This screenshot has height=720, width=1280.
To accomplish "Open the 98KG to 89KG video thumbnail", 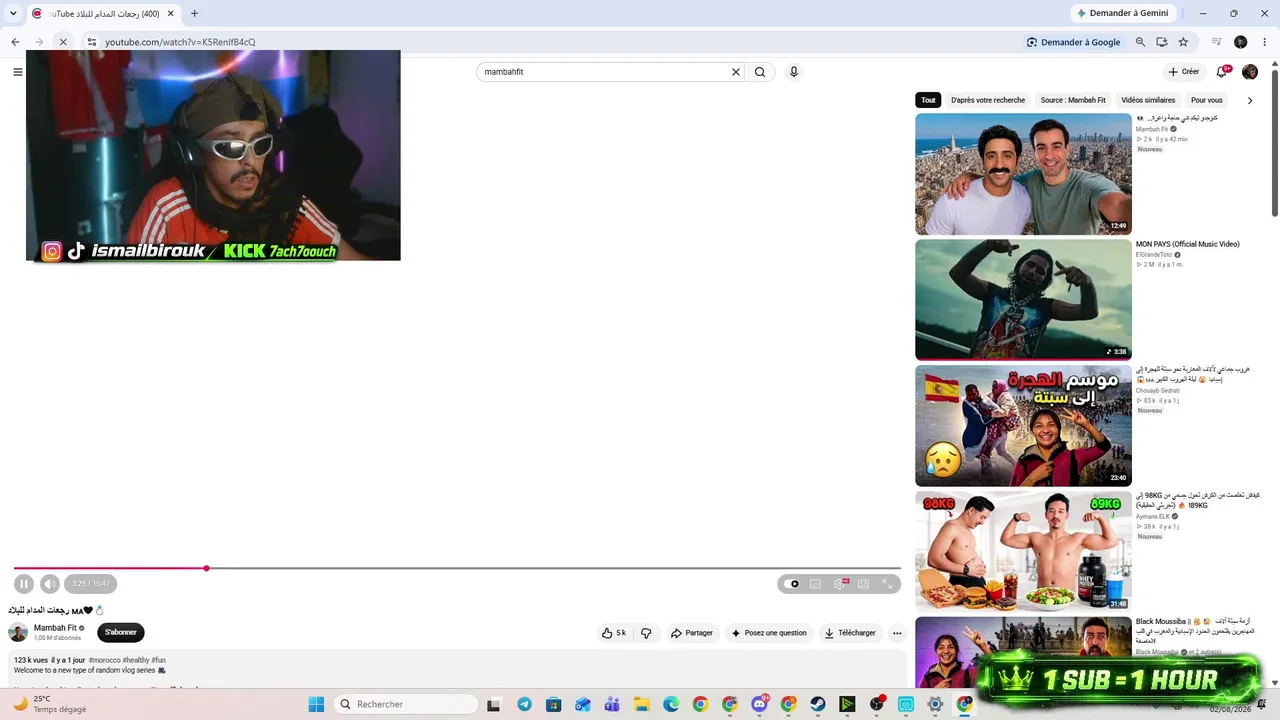I will point(1023,552).
